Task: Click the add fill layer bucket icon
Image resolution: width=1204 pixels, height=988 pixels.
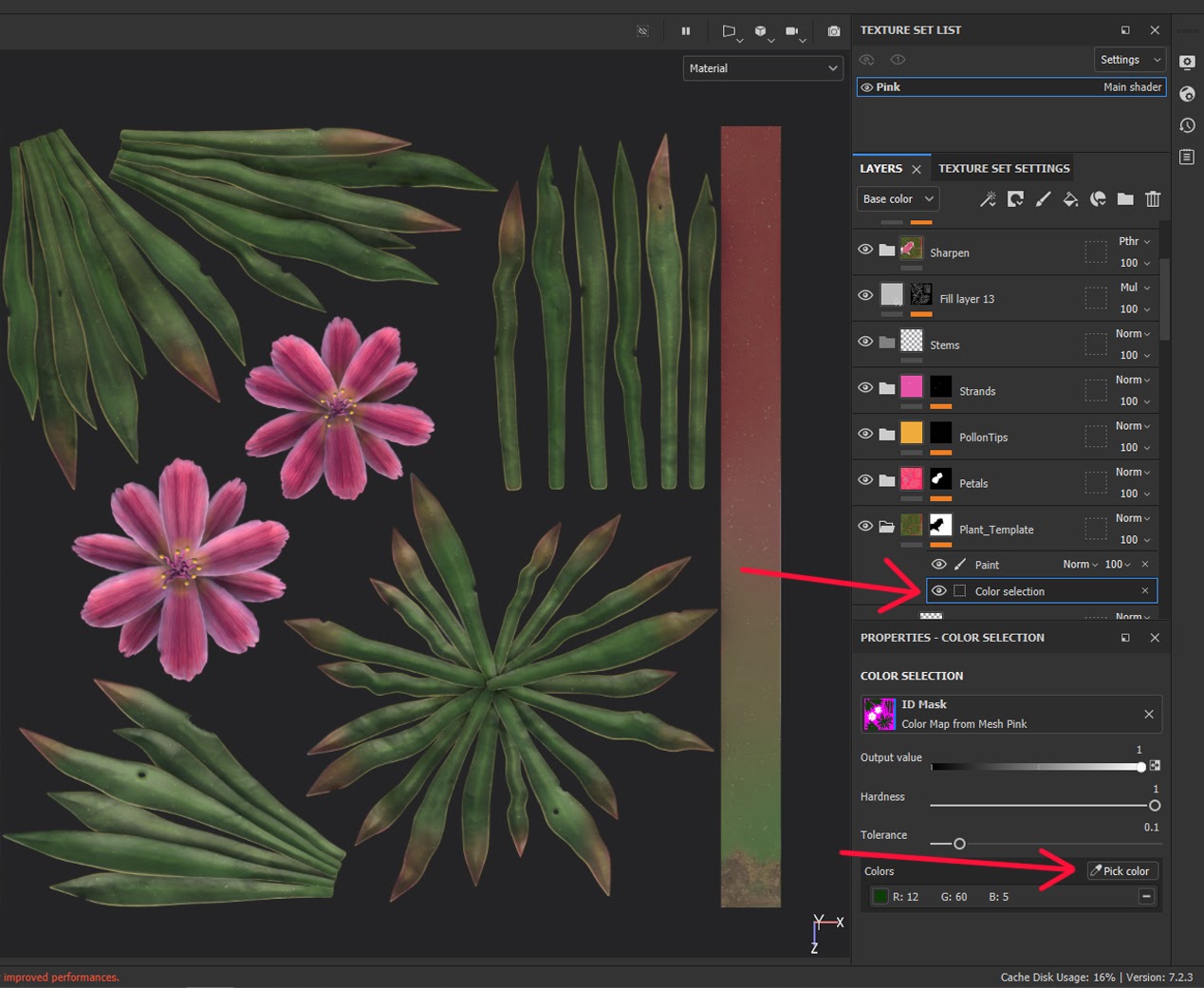Action: [1070, 199]
